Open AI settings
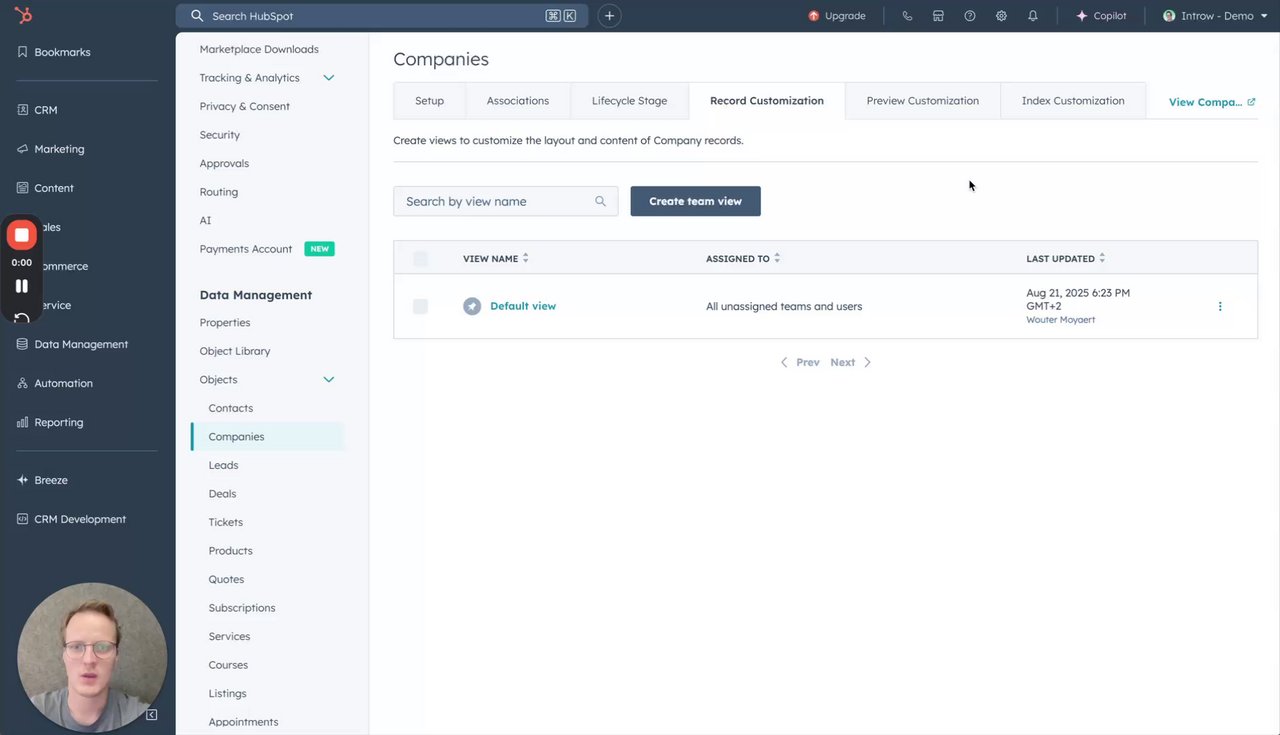Image resolution: width=1280 pixels, height=735 pixels. (205, 220)
